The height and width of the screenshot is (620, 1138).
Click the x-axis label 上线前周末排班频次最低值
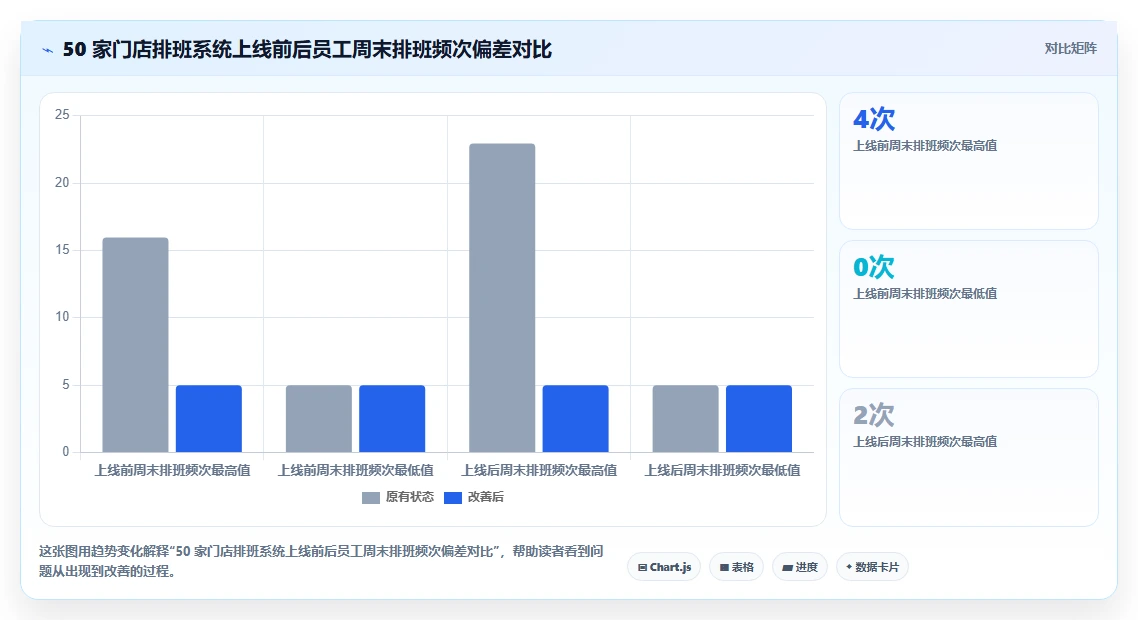pos(356,470)
